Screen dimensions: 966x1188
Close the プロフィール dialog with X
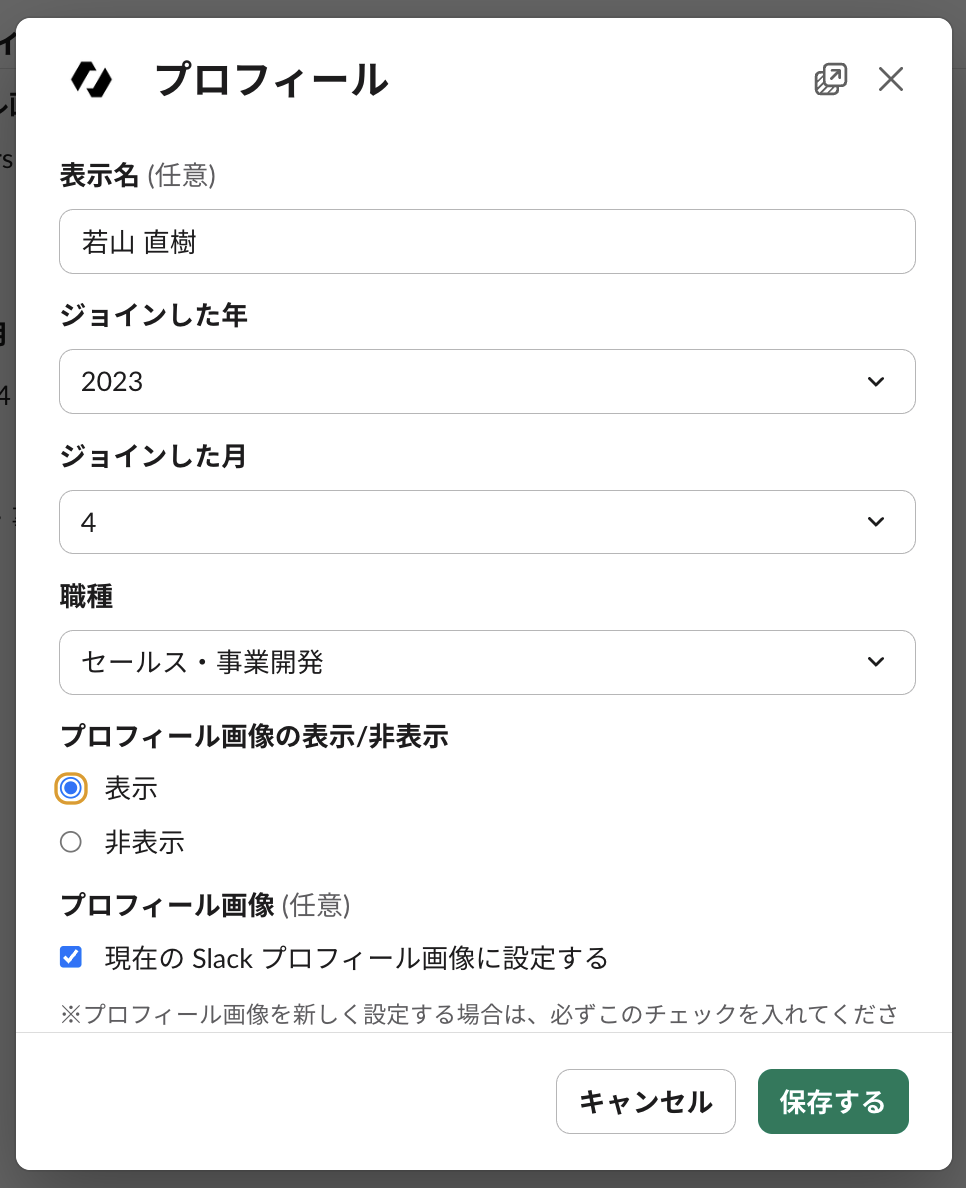890,79
